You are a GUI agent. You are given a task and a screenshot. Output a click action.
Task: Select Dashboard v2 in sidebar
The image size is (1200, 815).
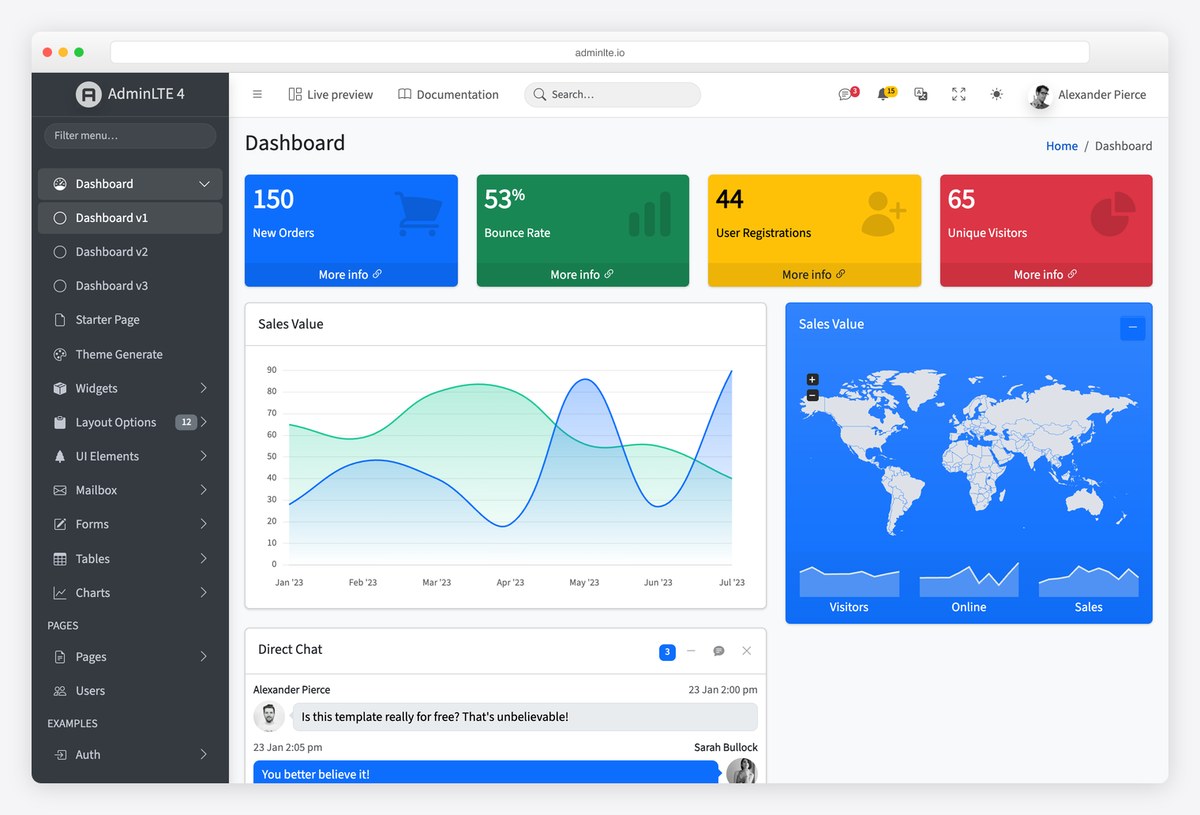[130, 252]
